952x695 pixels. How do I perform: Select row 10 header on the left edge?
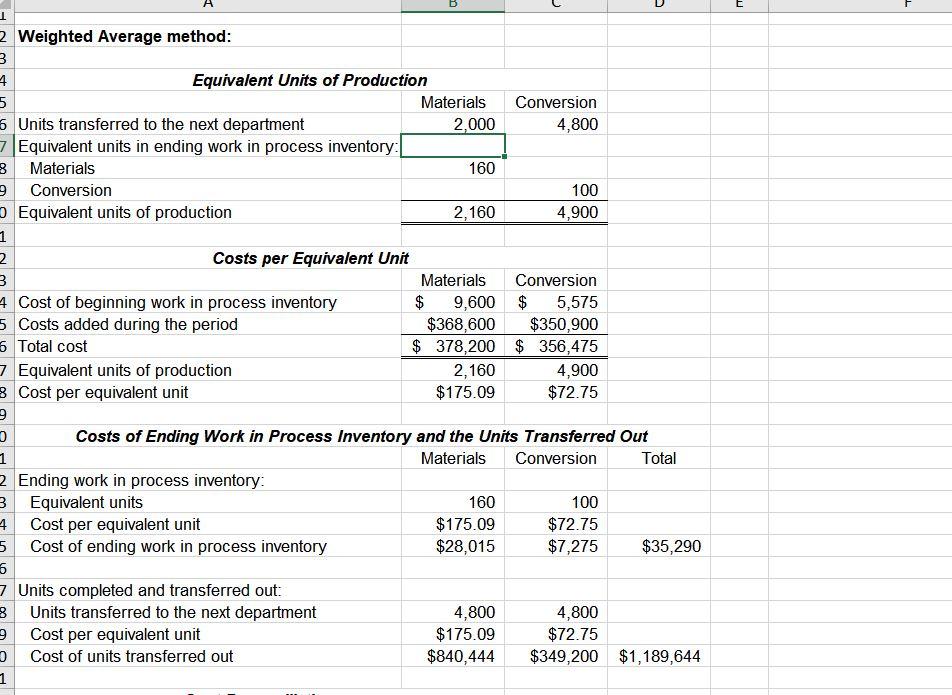coord(7,212)
